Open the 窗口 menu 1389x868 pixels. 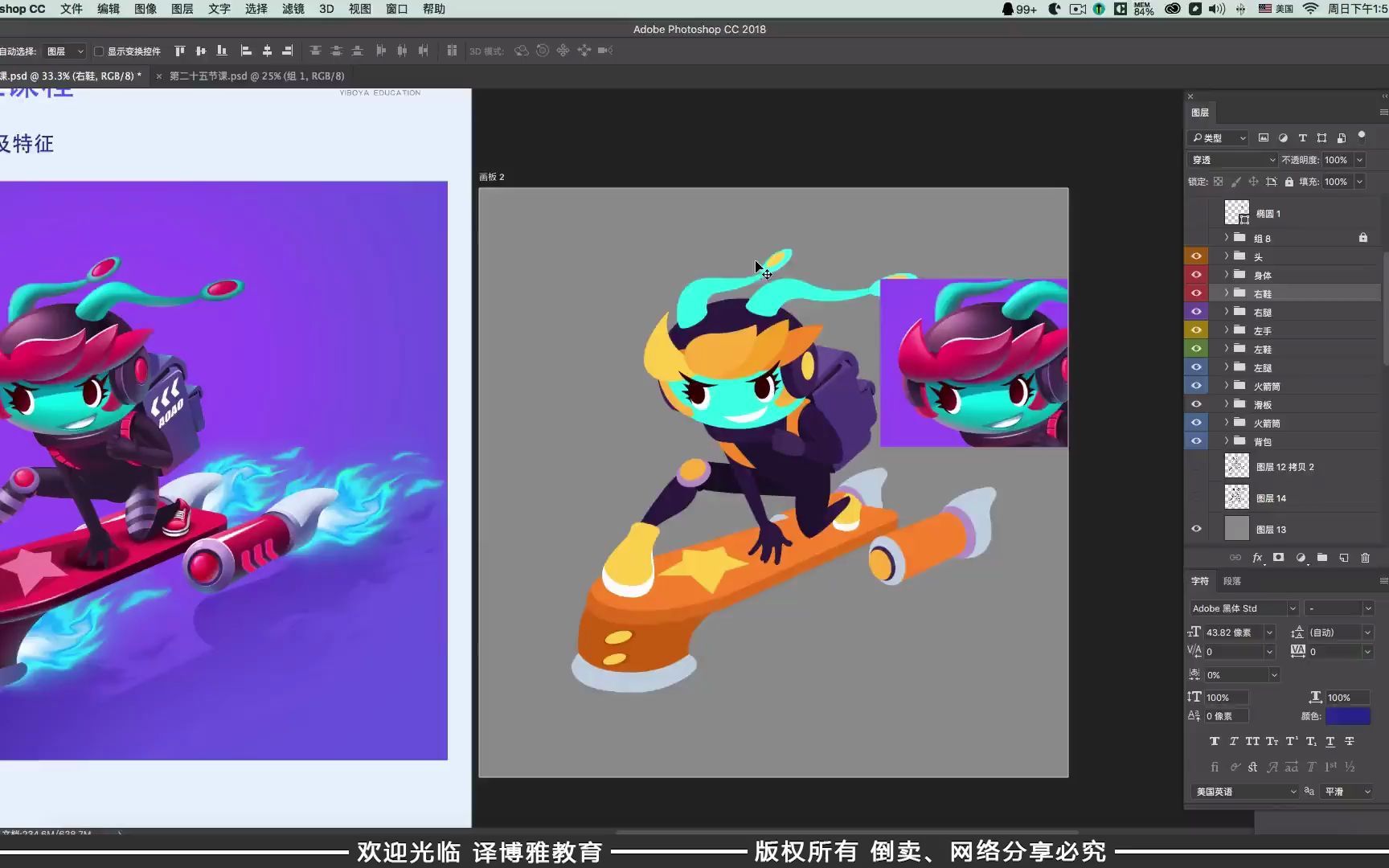397,9
